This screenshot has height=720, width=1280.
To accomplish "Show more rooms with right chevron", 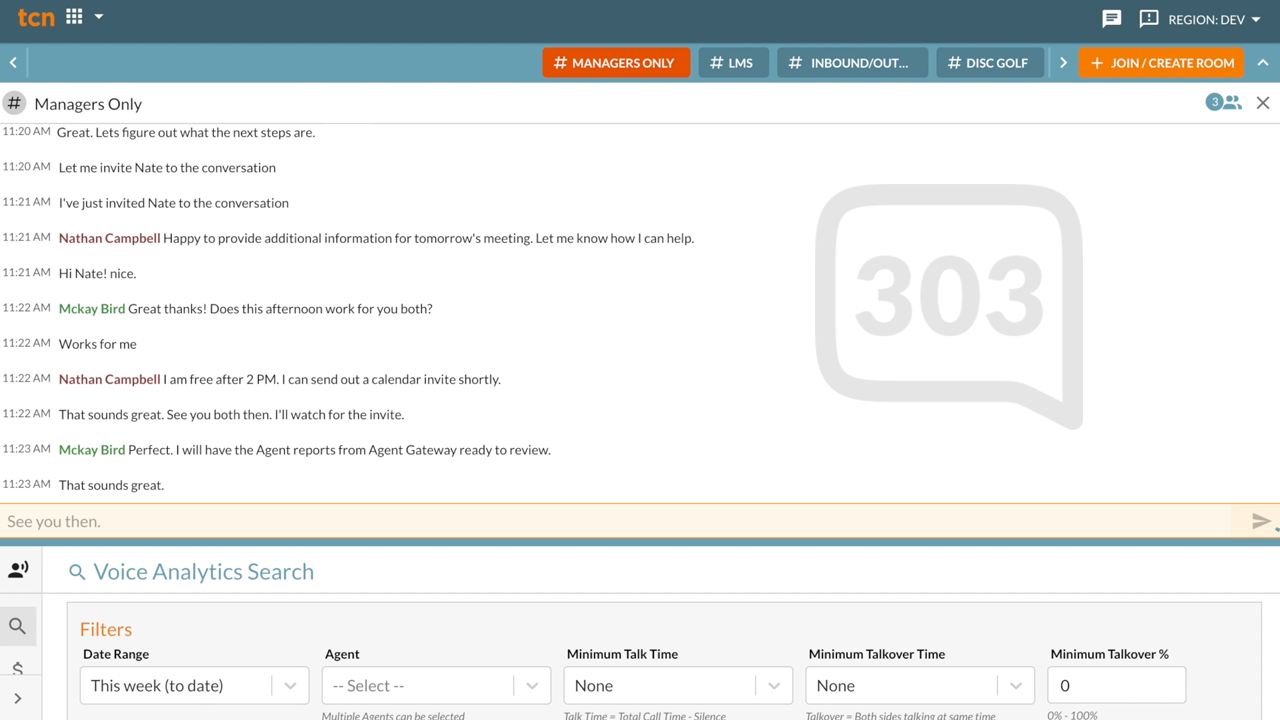I will 1063,63.
